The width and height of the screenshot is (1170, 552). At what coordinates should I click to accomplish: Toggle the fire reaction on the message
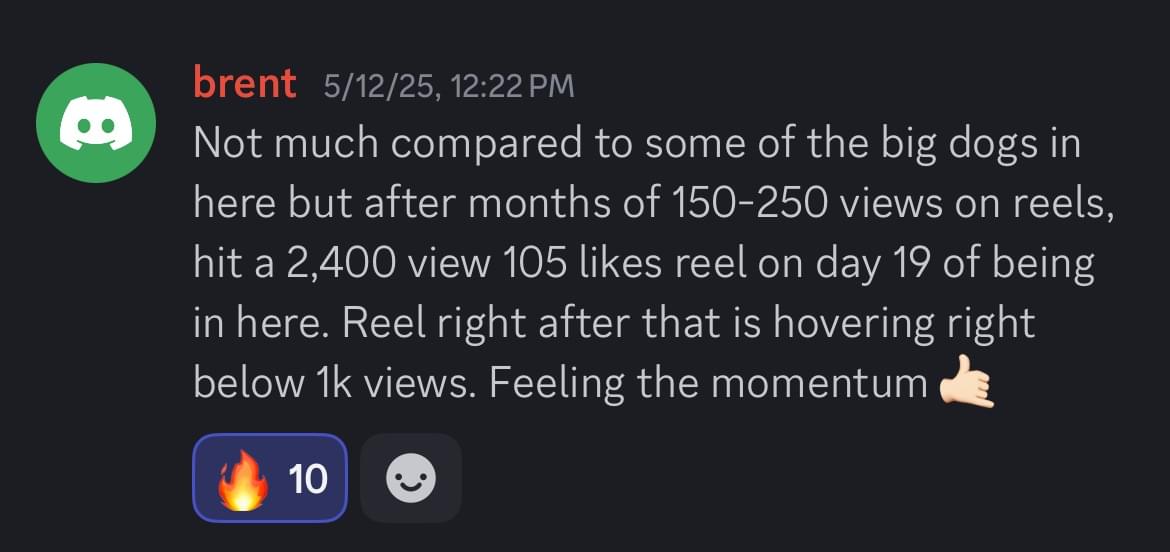269,478
